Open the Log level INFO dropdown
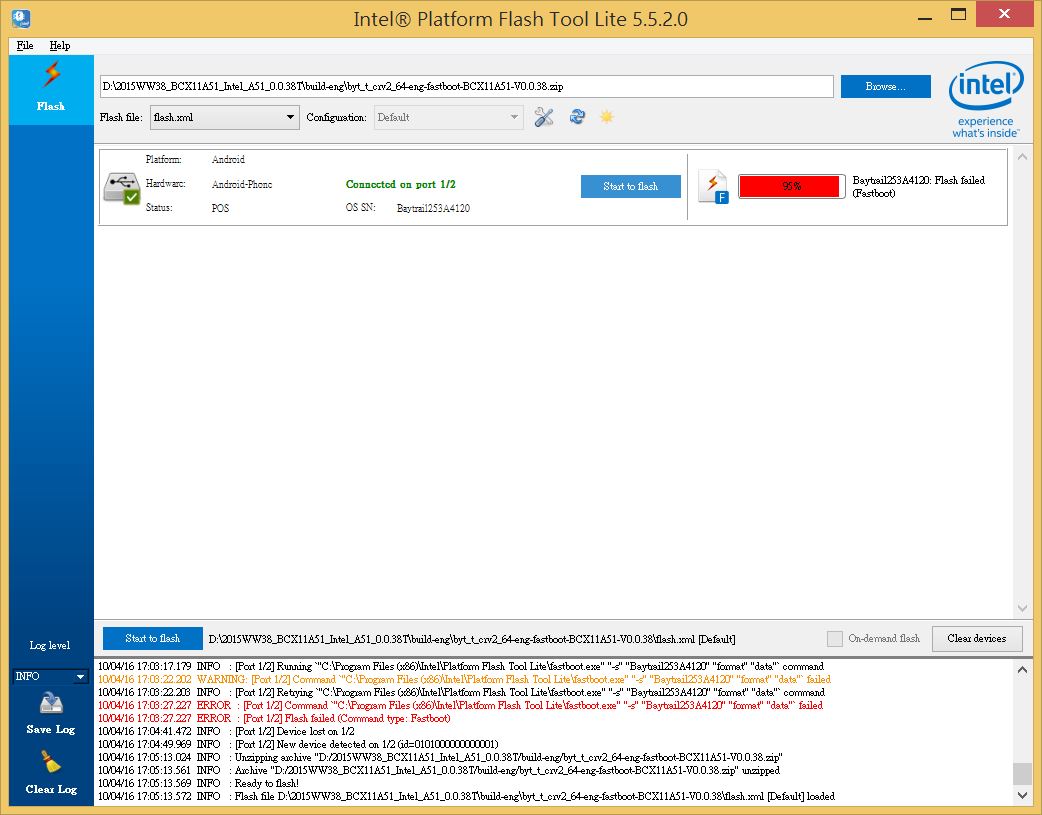Image resolution: width=1042 pixels, height=815 pixels. tap(51, 677)
